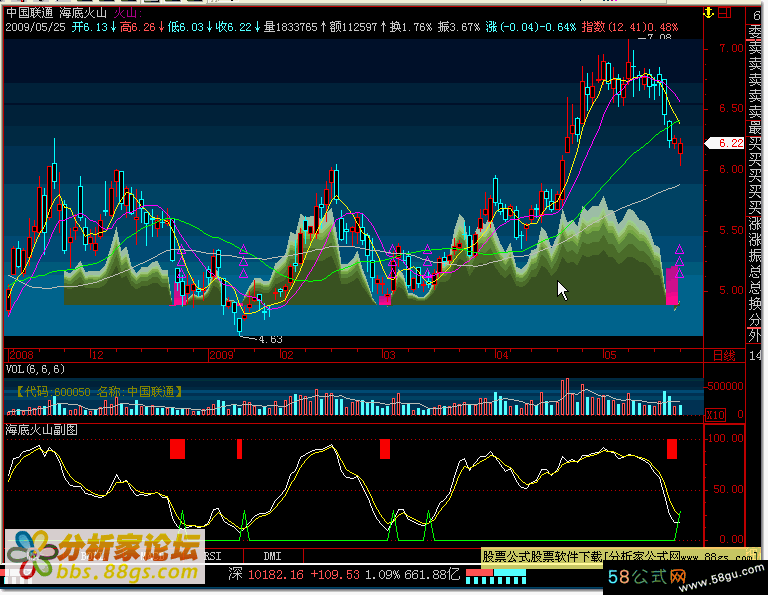Click the 2008 timeline label
The image size is (768, 595).
pos(21,355)
